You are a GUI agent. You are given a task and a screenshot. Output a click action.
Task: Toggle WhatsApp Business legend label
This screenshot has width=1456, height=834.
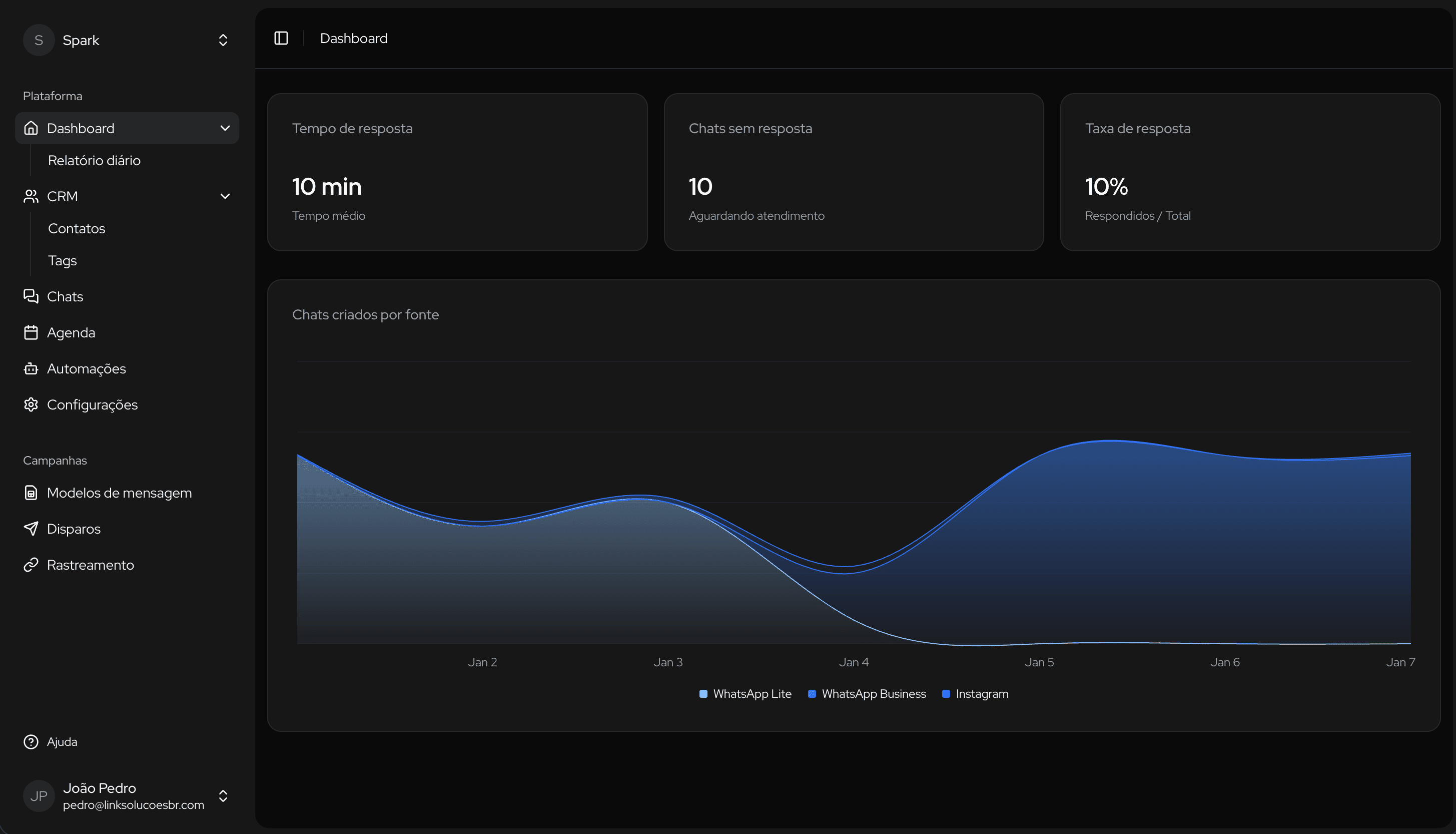tap(874, 694)
